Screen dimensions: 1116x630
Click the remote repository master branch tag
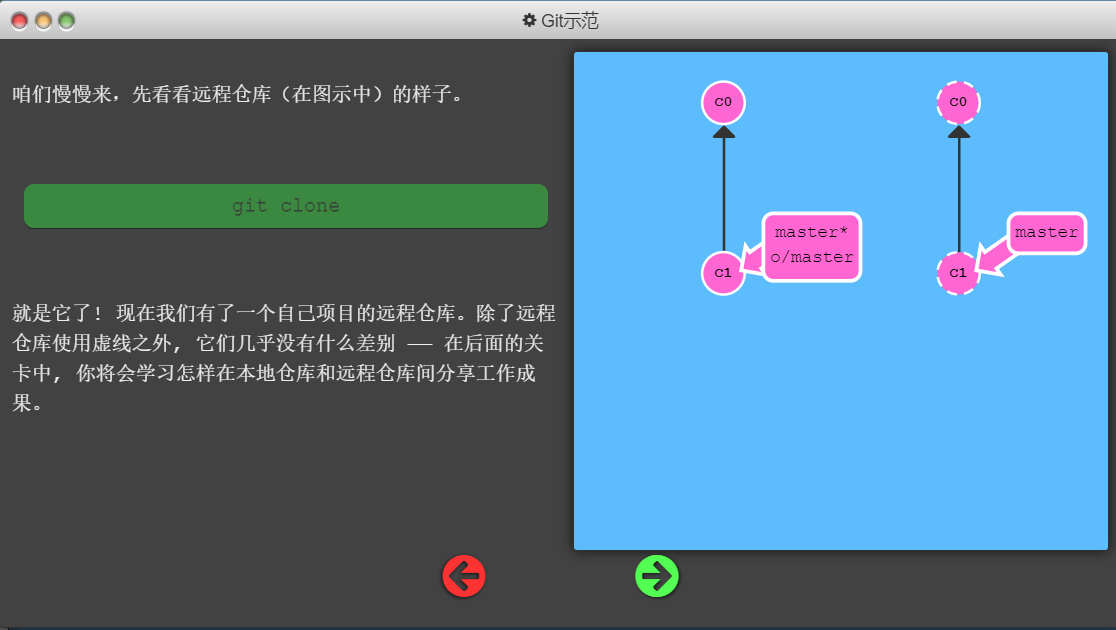(x=1046, y=233)
